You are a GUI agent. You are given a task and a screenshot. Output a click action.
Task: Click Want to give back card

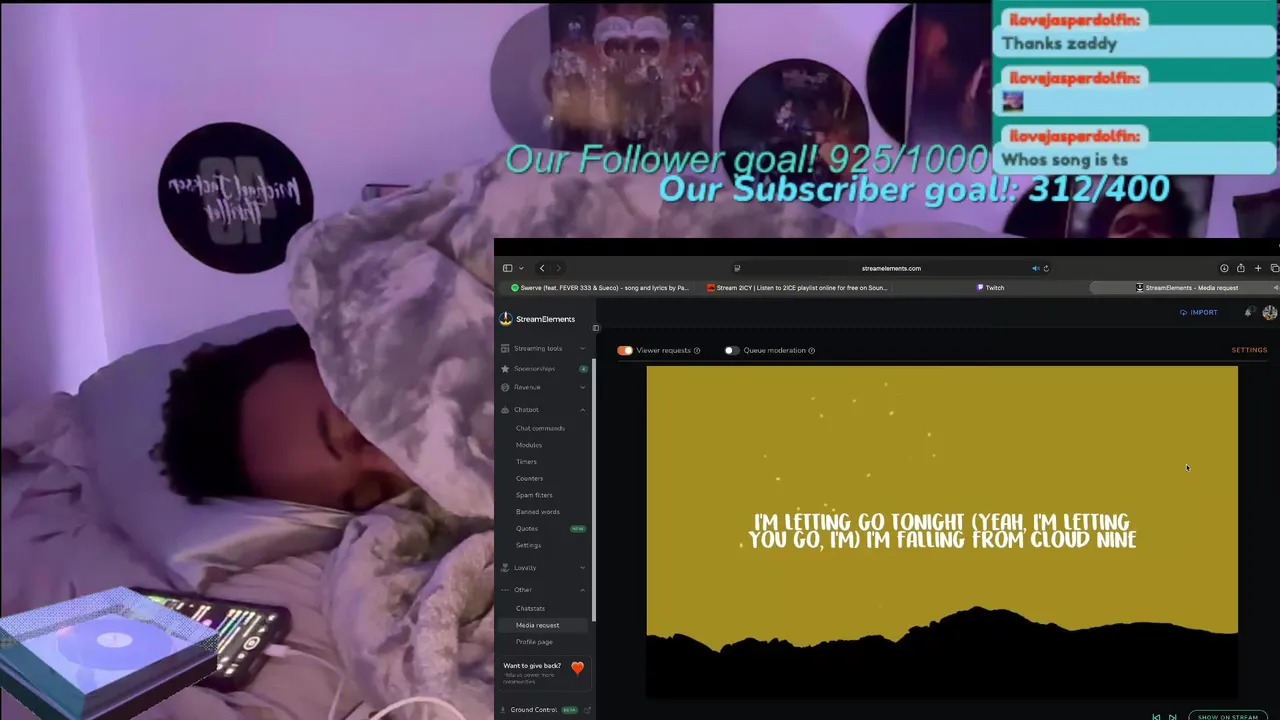coord(544,672)
